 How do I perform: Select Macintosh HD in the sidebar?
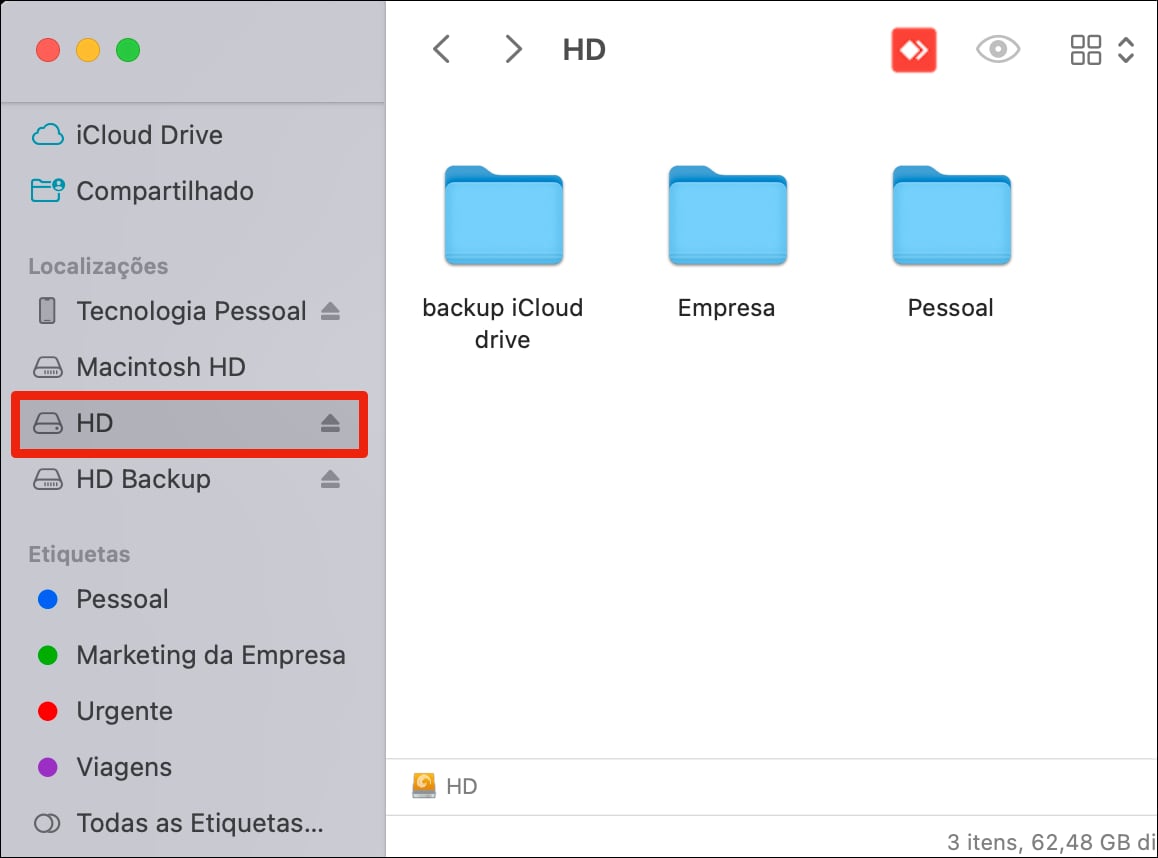tap(160, 367)
